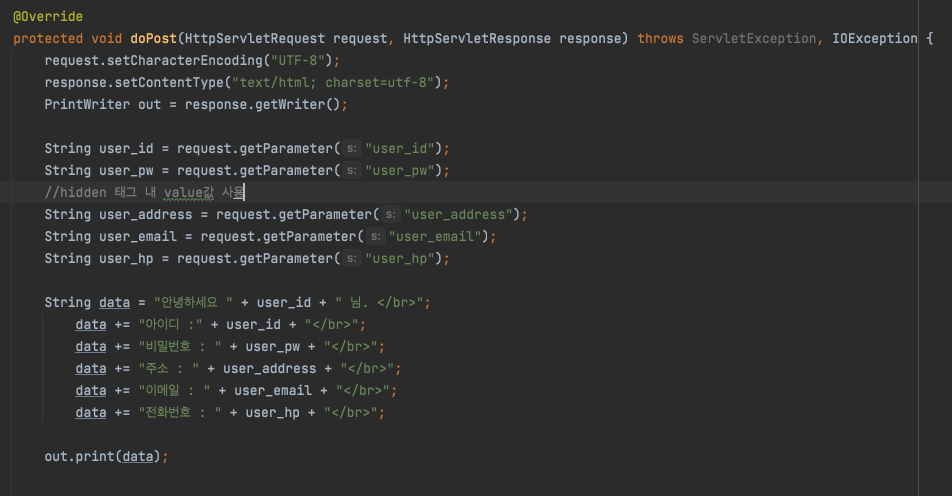Click the "비밀번호 : " string literal
Image resolution: width=952 pixels, height=496 pixels.
(180, 346)
